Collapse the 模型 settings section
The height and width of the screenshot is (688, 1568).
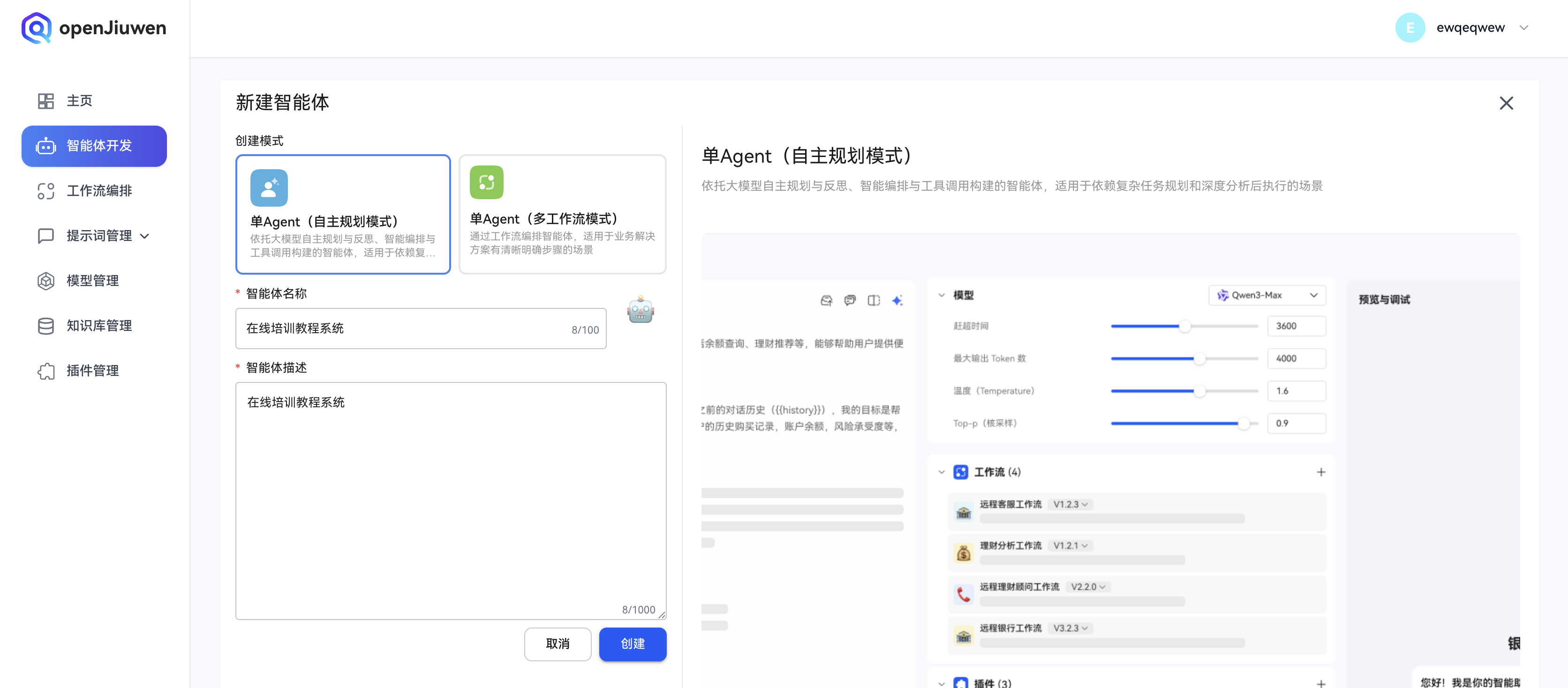(941, 295)
